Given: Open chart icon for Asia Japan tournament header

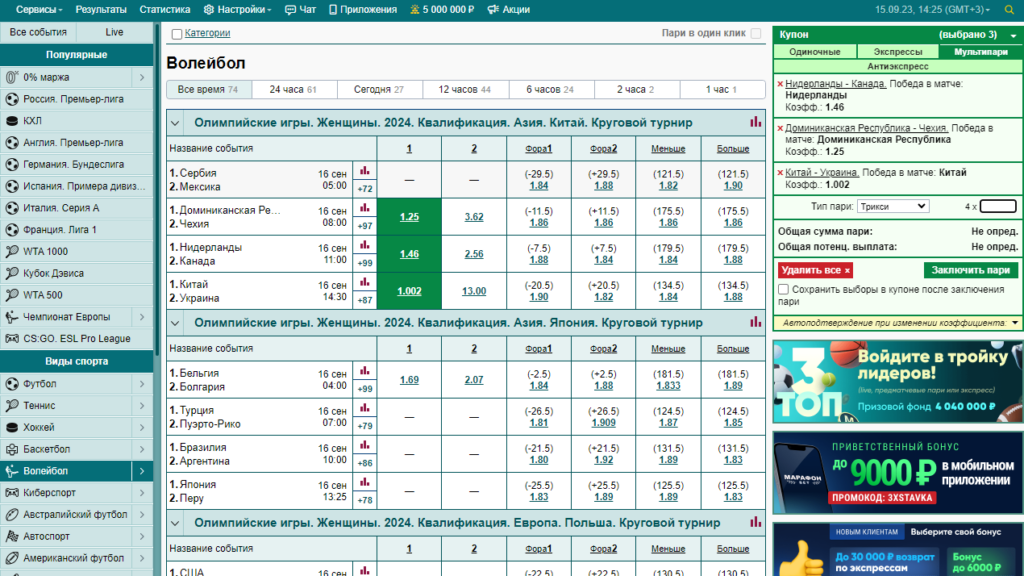Looking at the screenshot, I should point(756,322).
